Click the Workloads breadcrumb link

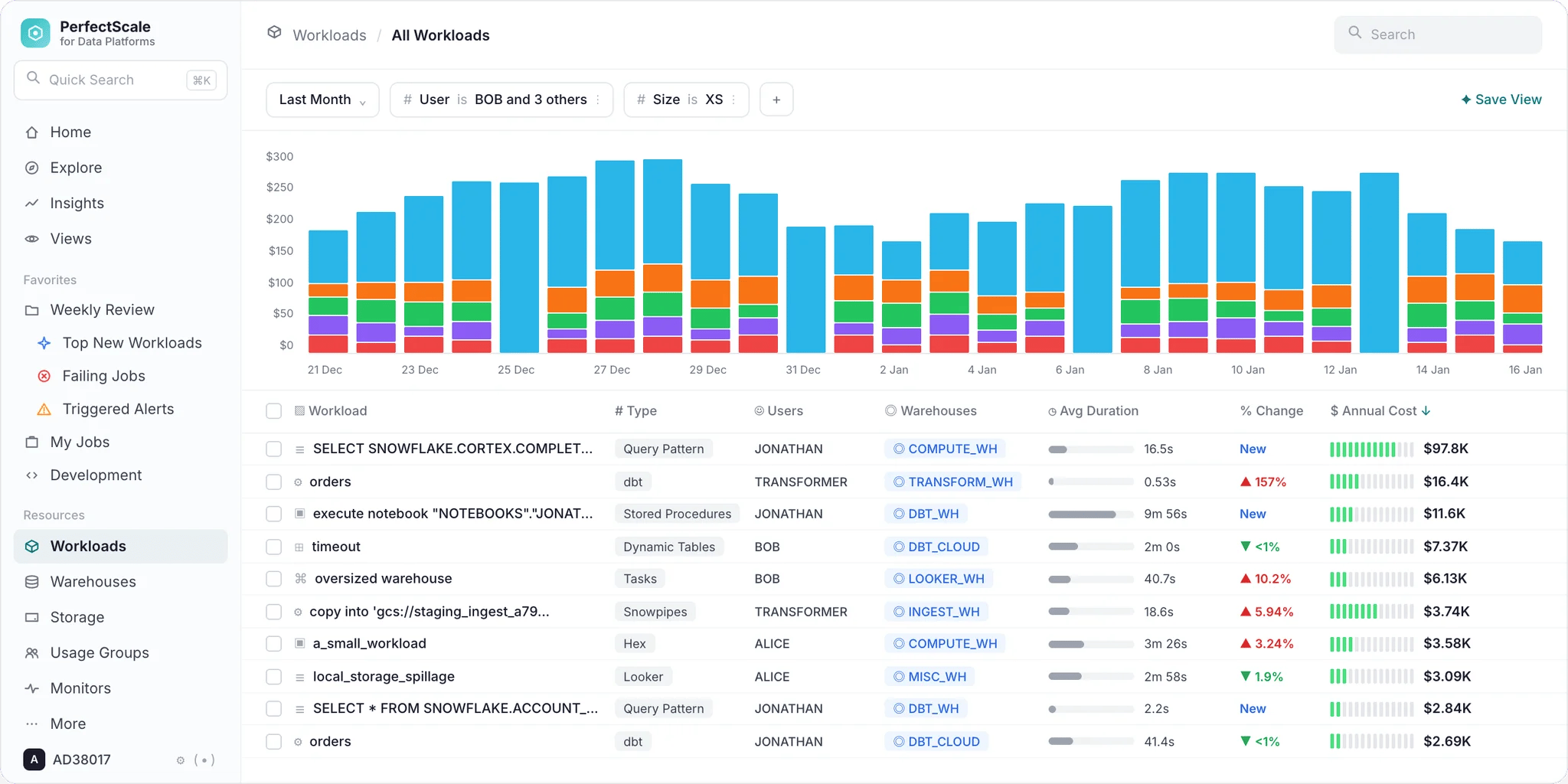coord(329,35)
